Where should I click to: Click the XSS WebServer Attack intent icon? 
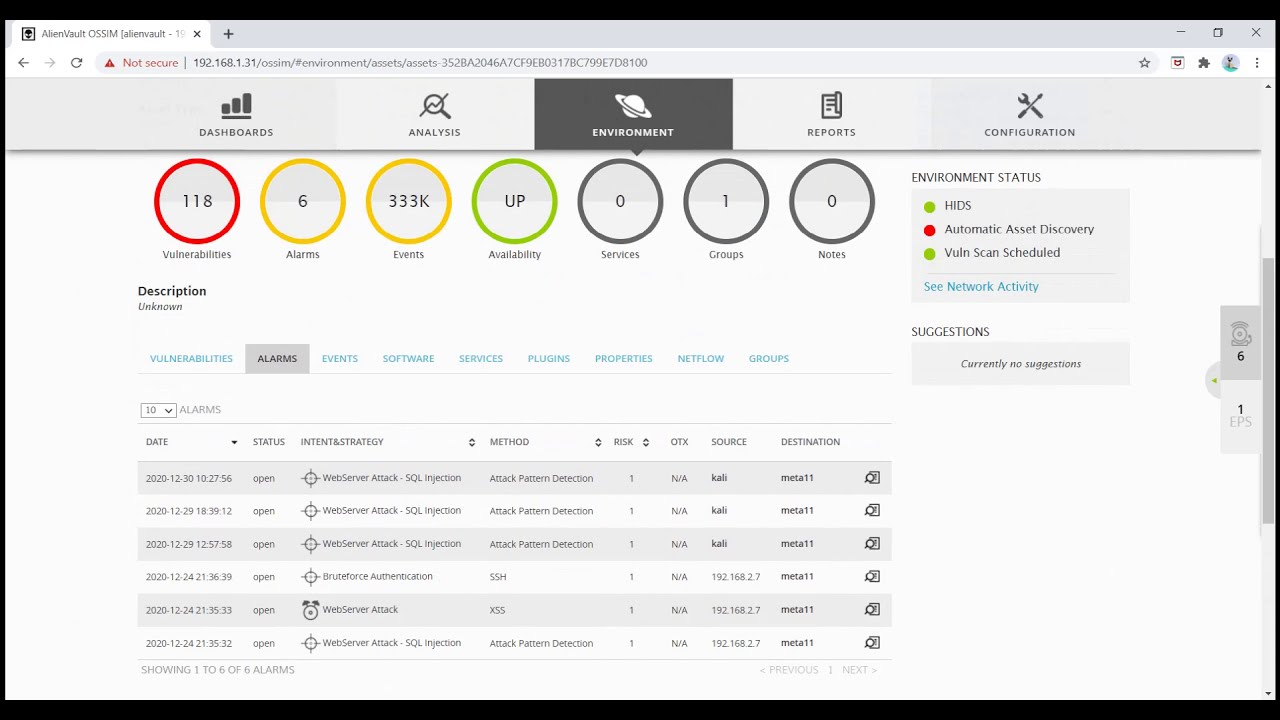tap(310, 610)
